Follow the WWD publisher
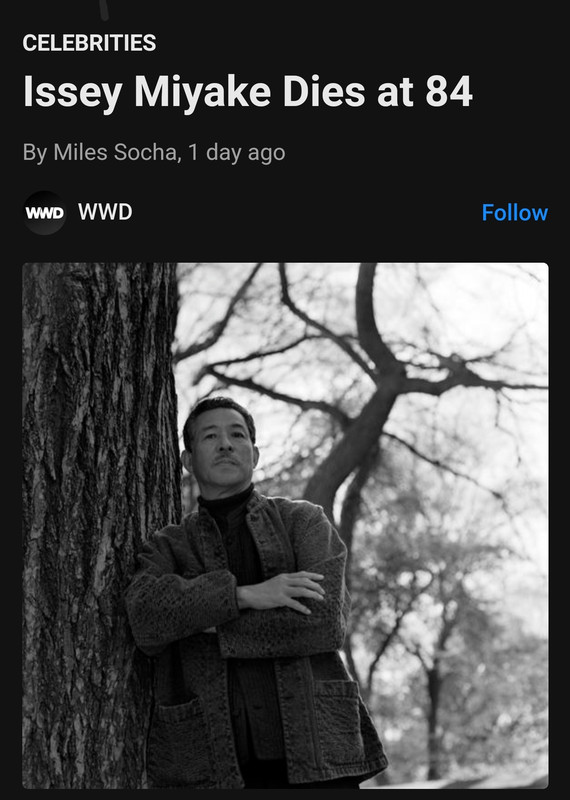Image resolution: width=570 pixels, height=800 pixels. (x=514, y=213)
